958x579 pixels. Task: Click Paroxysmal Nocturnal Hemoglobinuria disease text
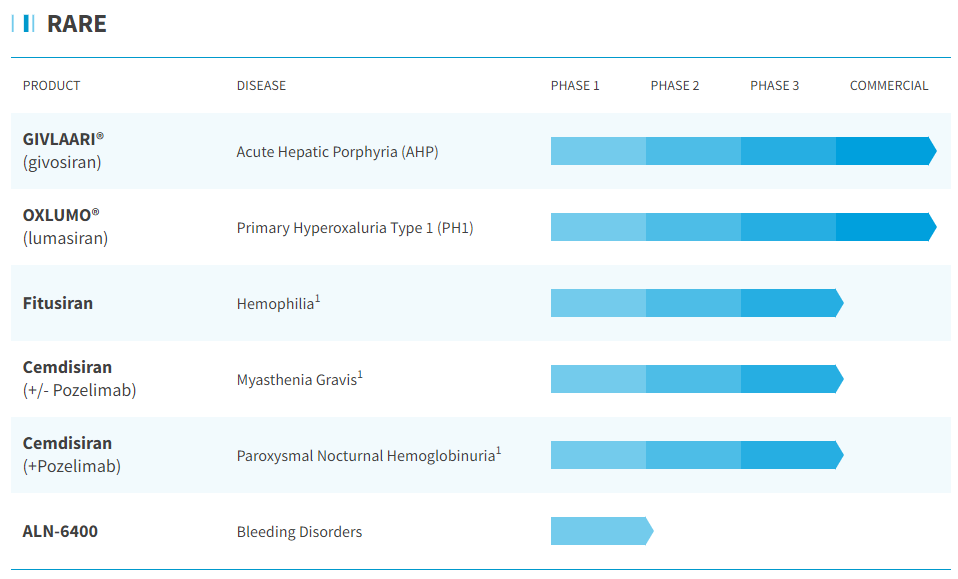[365, 456]
